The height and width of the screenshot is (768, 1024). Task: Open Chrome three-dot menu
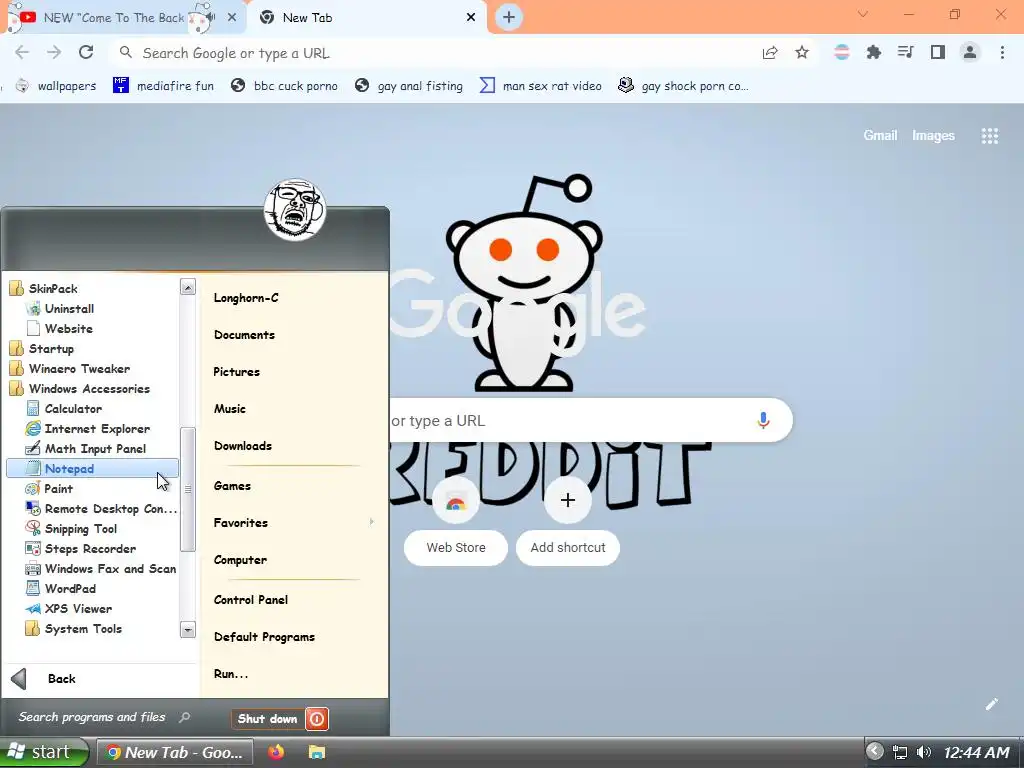(x=1002, y=52)
